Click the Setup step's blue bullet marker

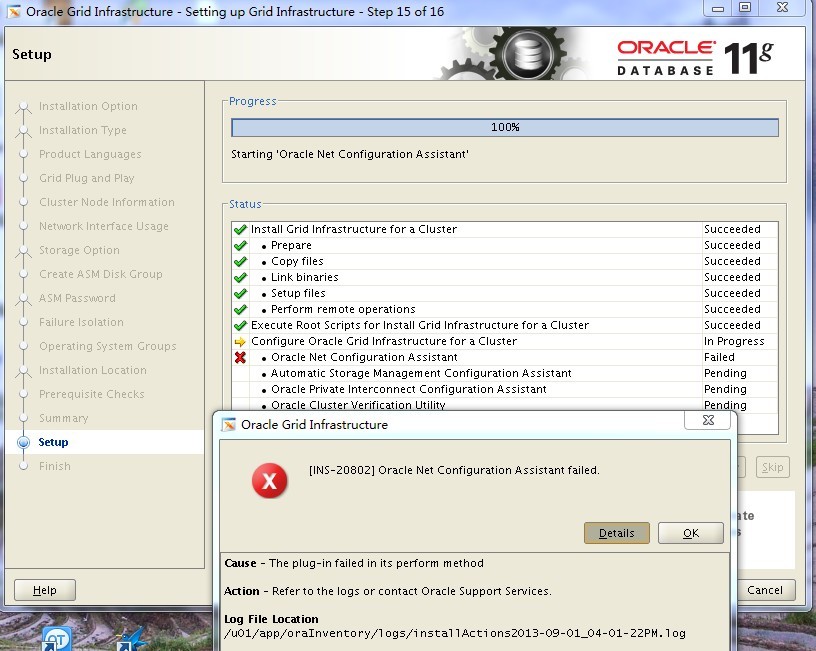coord(23,442)
